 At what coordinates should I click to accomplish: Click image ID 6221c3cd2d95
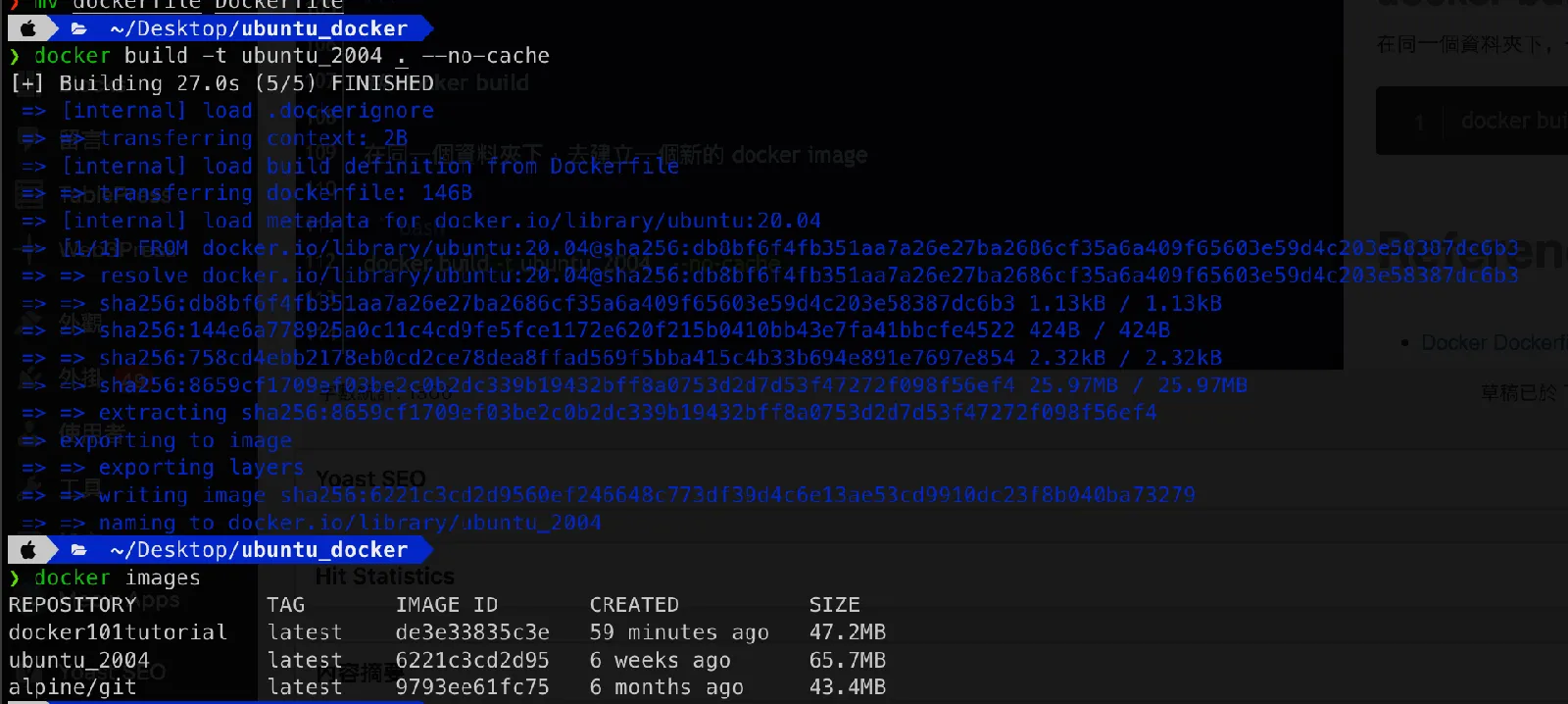coord(472,660)
